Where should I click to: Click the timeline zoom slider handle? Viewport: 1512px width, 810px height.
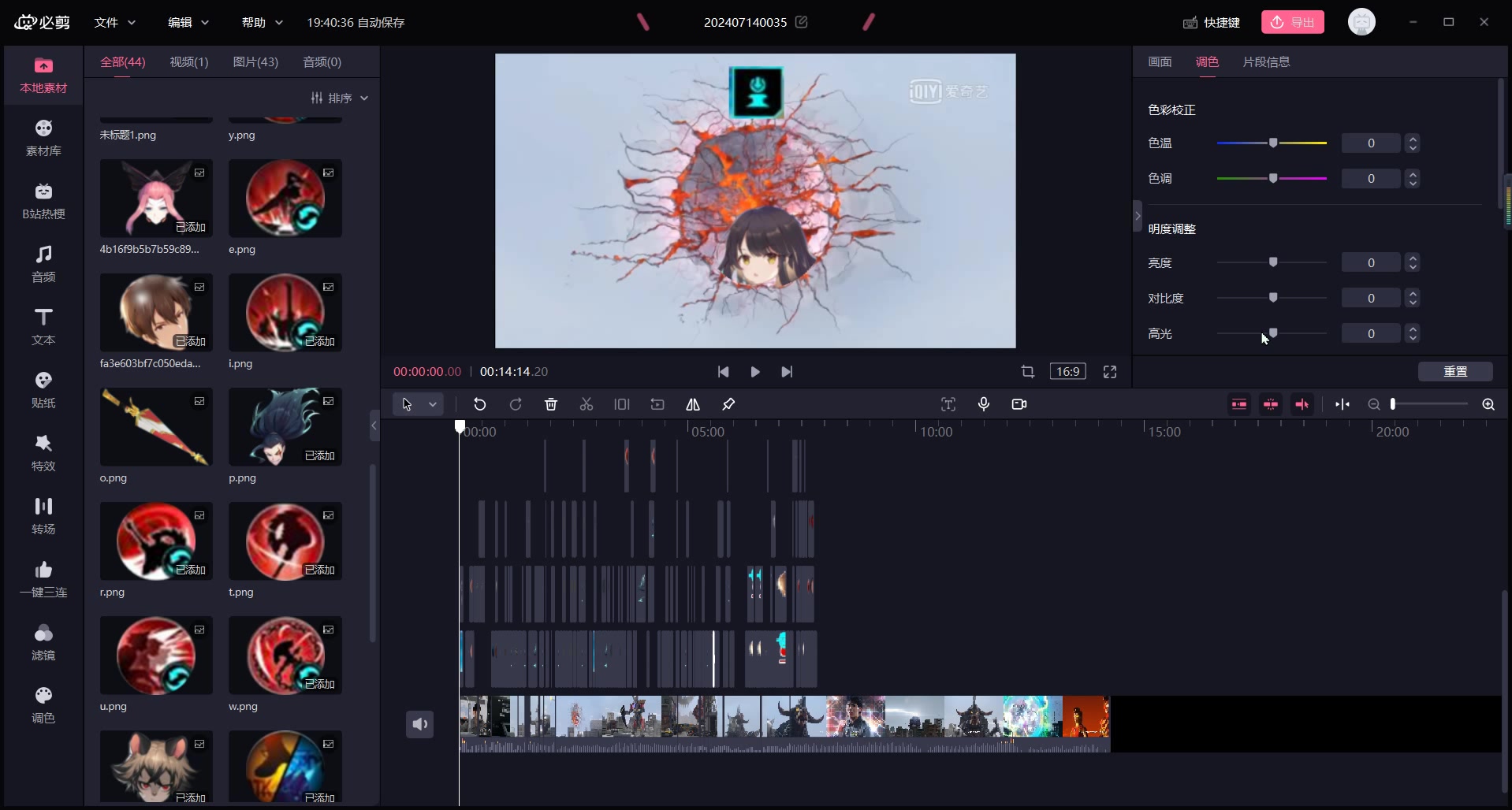[1393, 404]
